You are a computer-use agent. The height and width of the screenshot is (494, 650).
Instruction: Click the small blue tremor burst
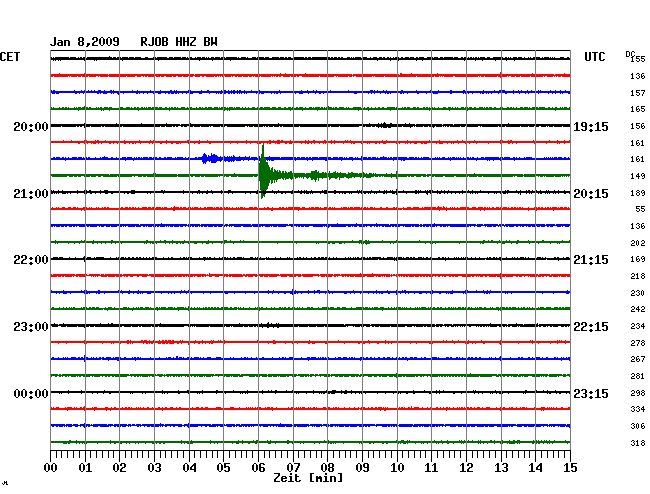click(210, 158)
